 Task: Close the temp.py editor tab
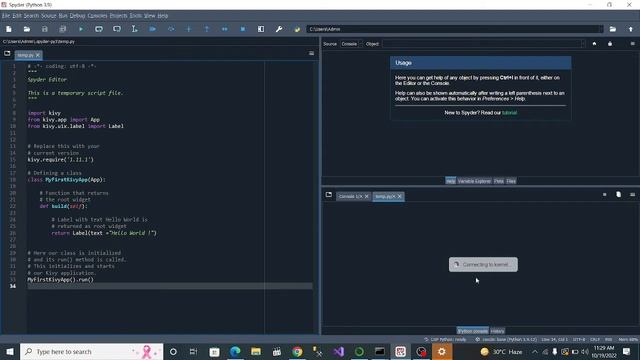[38, 55]
